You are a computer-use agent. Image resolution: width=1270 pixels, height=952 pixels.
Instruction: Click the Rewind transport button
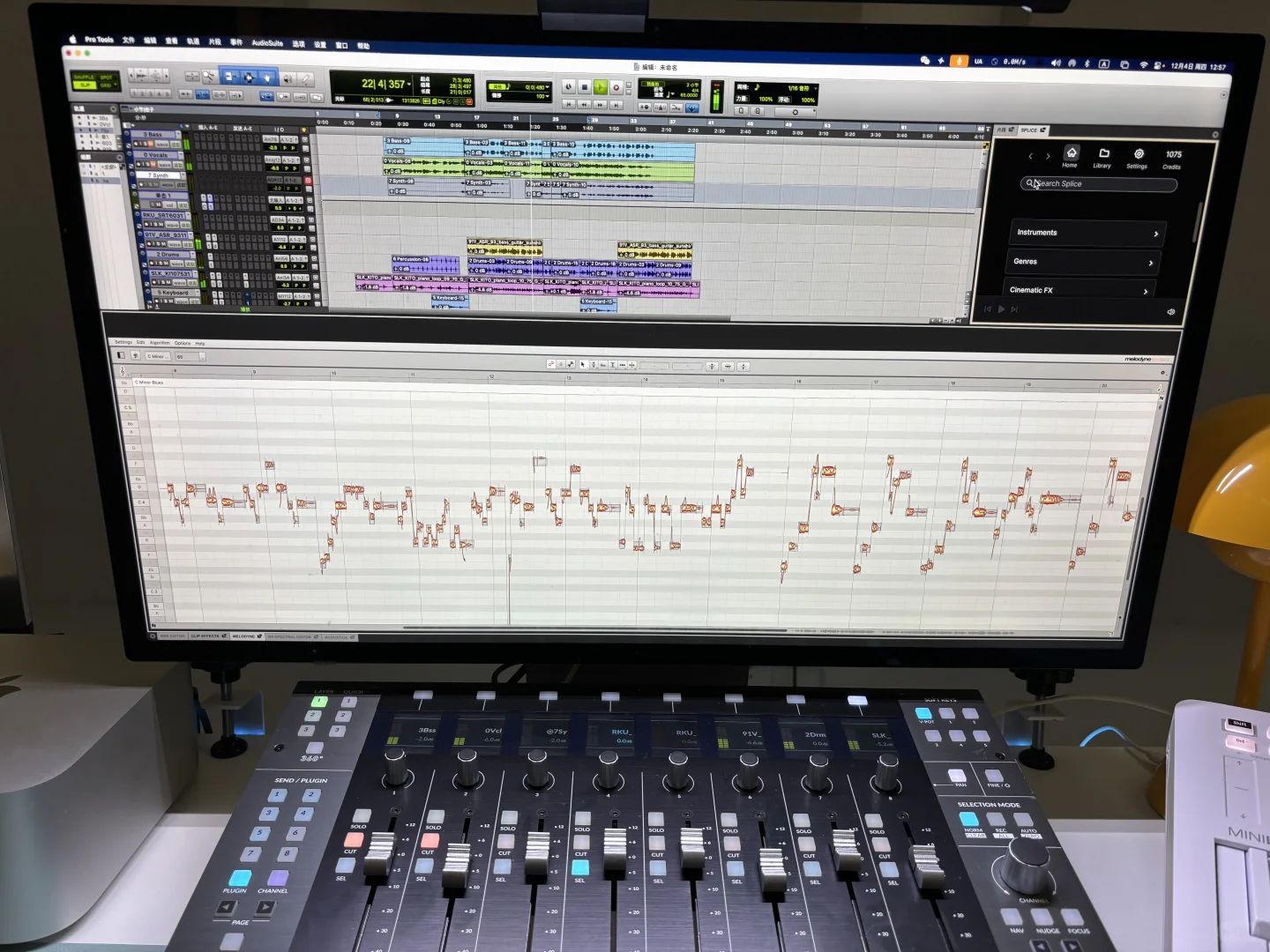[x=584, y=105]
